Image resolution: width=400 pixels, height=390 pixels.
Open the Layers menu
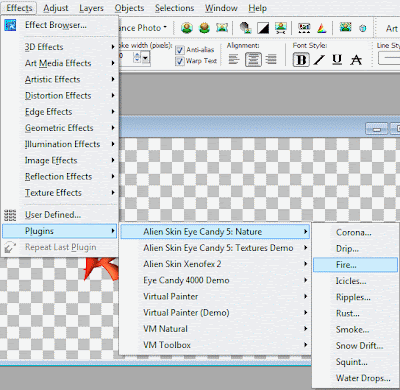(91, 8)
